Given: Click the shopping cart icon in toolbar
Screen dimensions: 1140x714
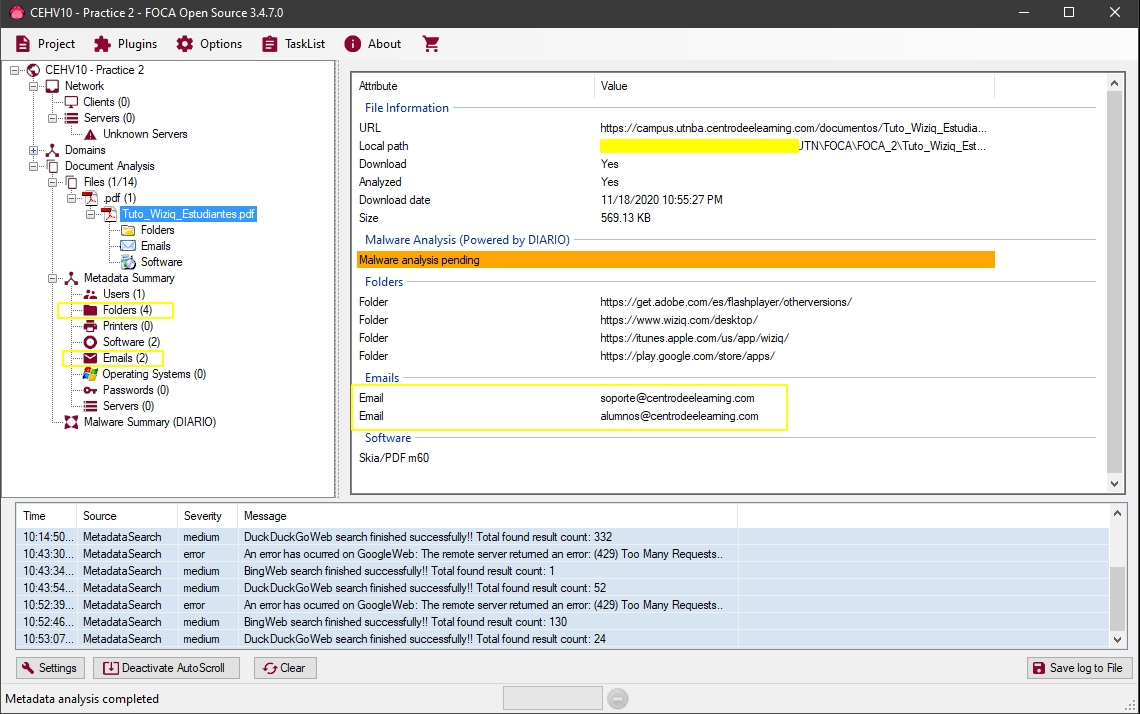Looking at the screenshot, I should (x=431, y=44).
